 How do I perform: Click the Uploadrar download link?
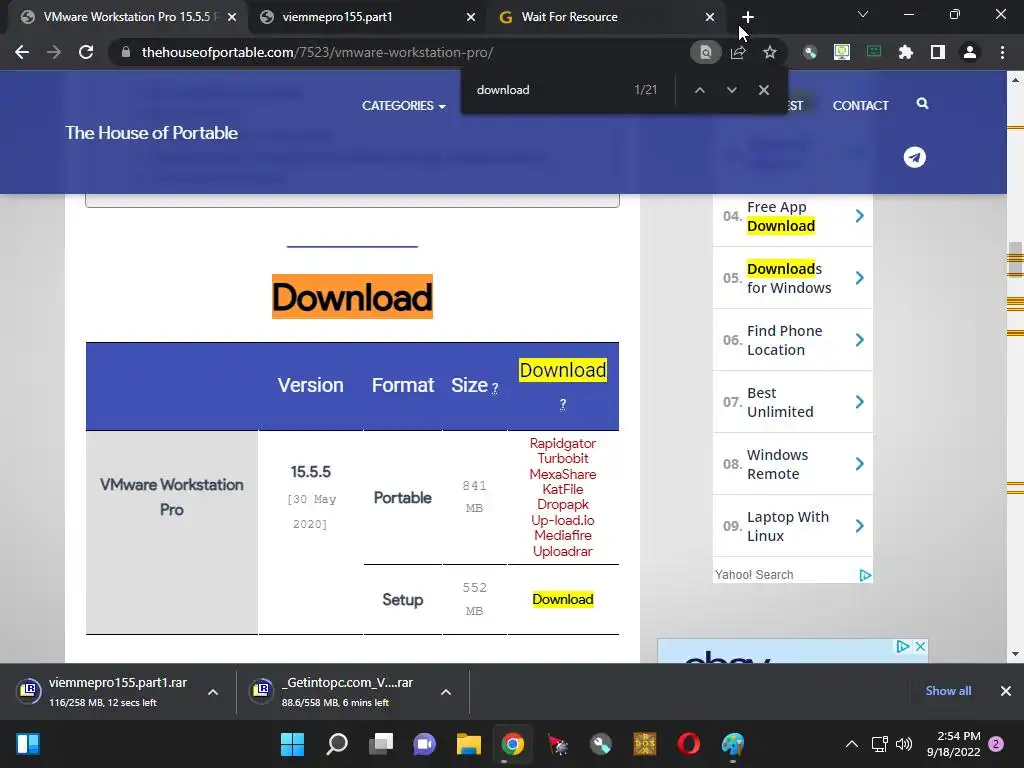pyautogui.click(x=562, y=551)
